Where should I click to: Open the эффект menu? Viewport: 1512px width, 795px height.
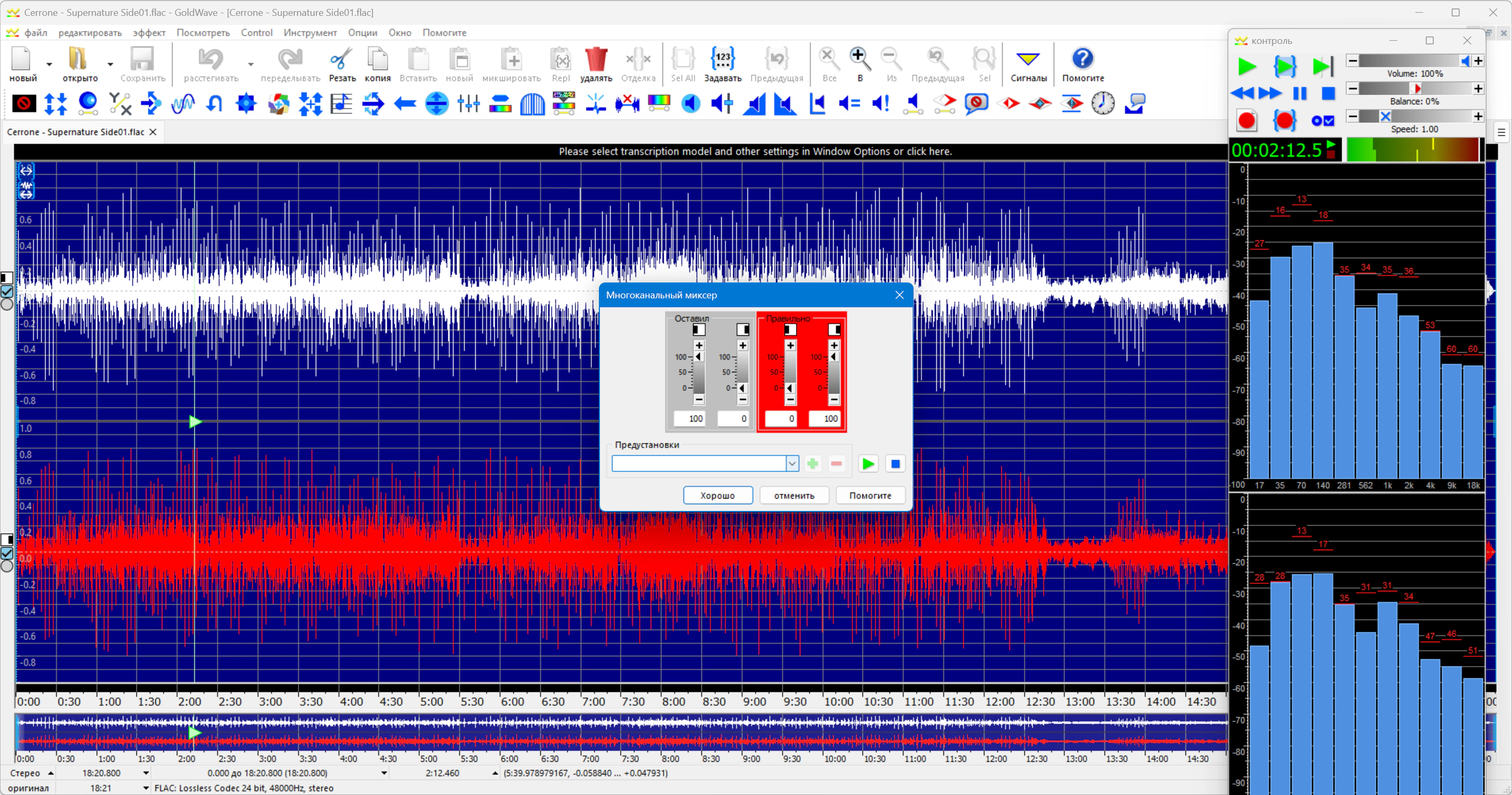coord(149,33)
